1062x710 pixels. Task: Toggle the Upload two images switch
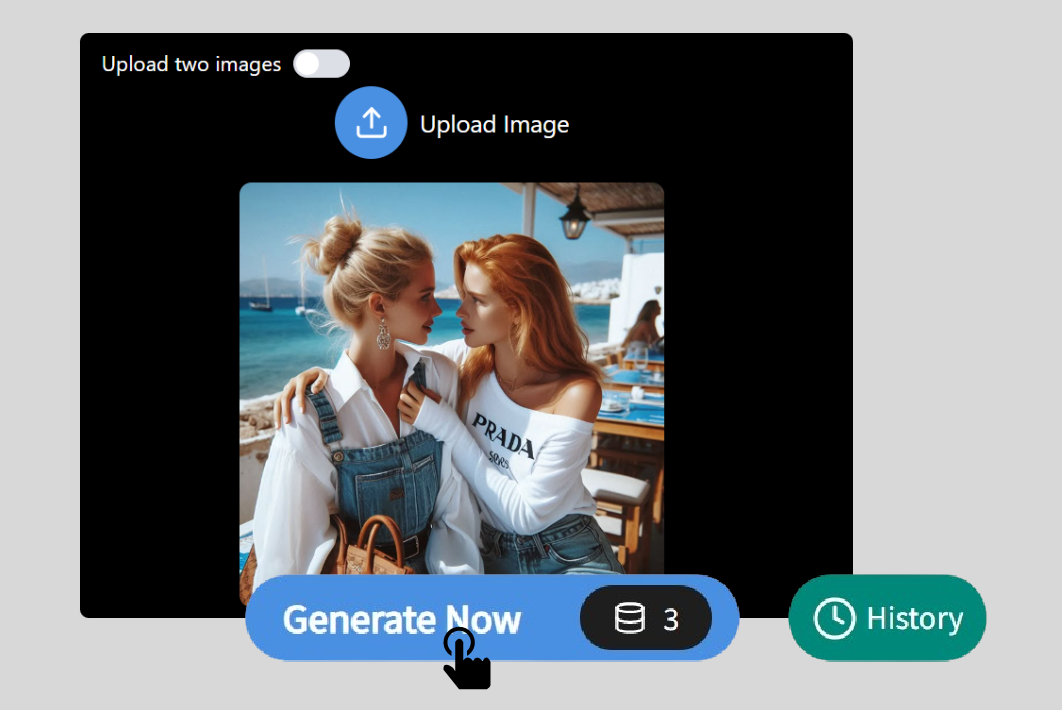point(321,64)
